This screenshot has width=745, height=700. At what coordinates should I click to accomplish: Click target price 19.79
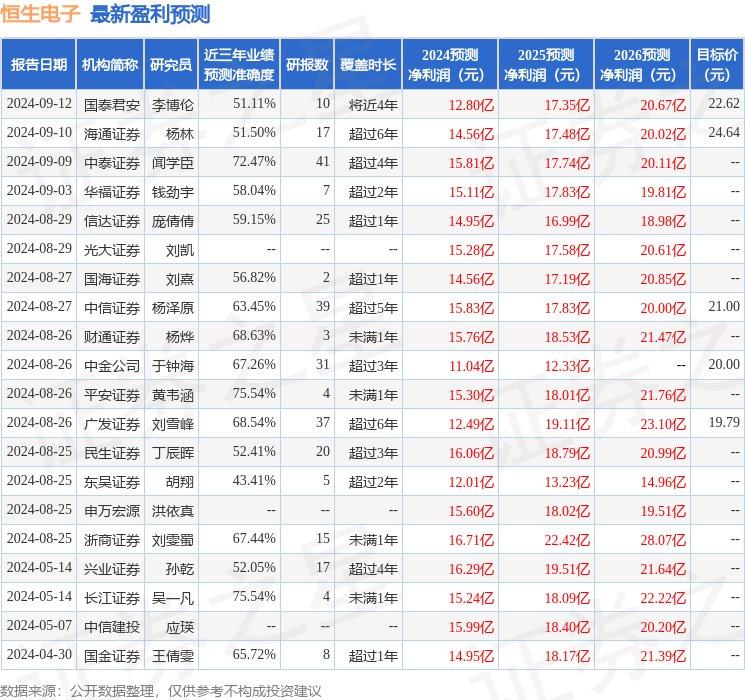[x=724, y=422]
